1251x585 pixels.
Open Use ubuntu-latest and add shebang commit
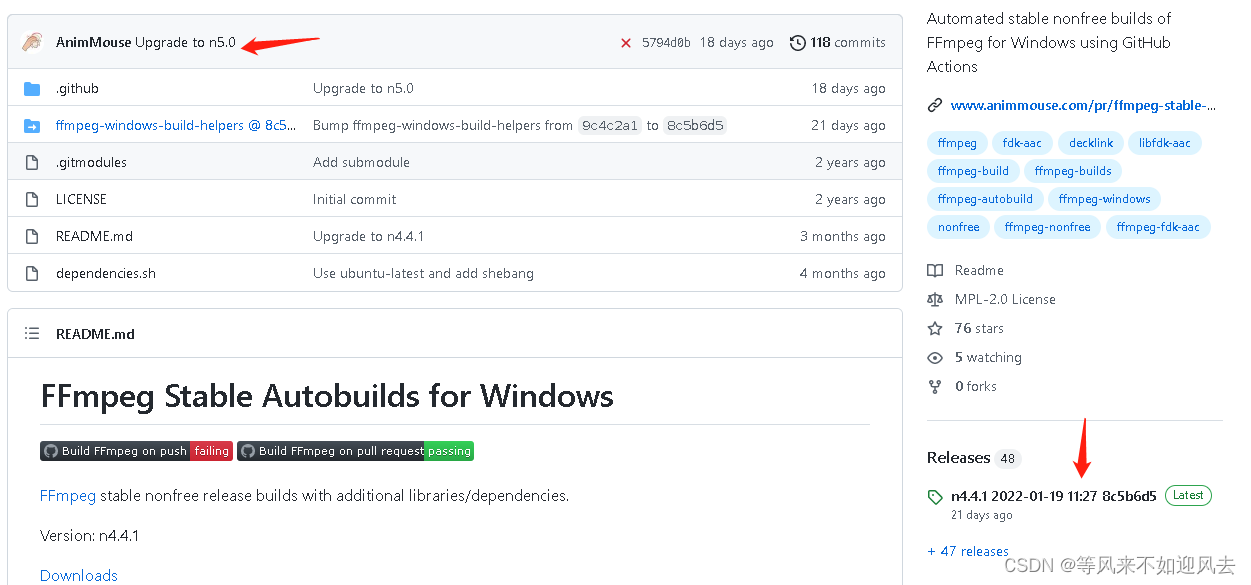click(423, 274)
